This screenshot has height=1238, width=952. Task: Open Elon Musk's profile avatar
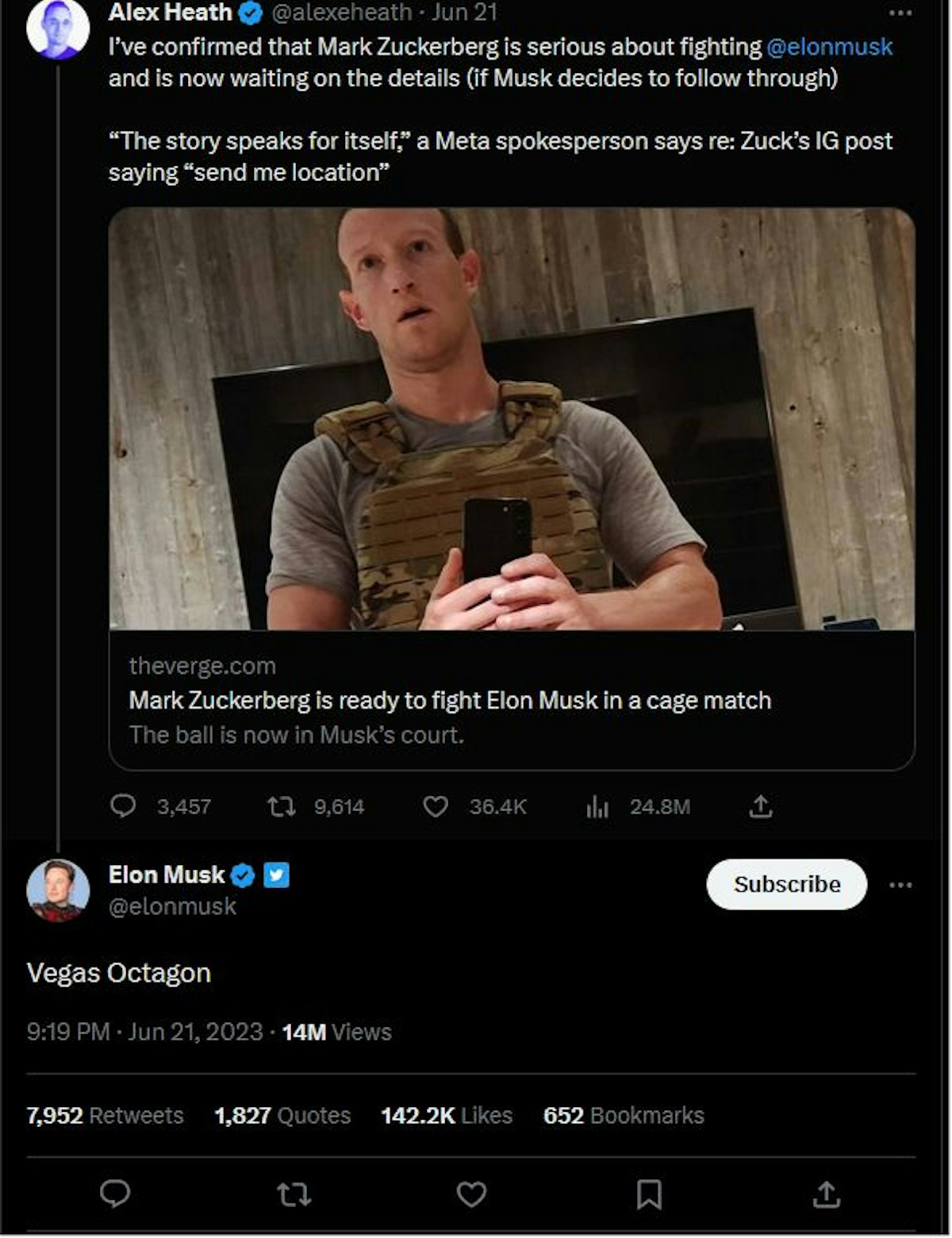click(58, 890)
